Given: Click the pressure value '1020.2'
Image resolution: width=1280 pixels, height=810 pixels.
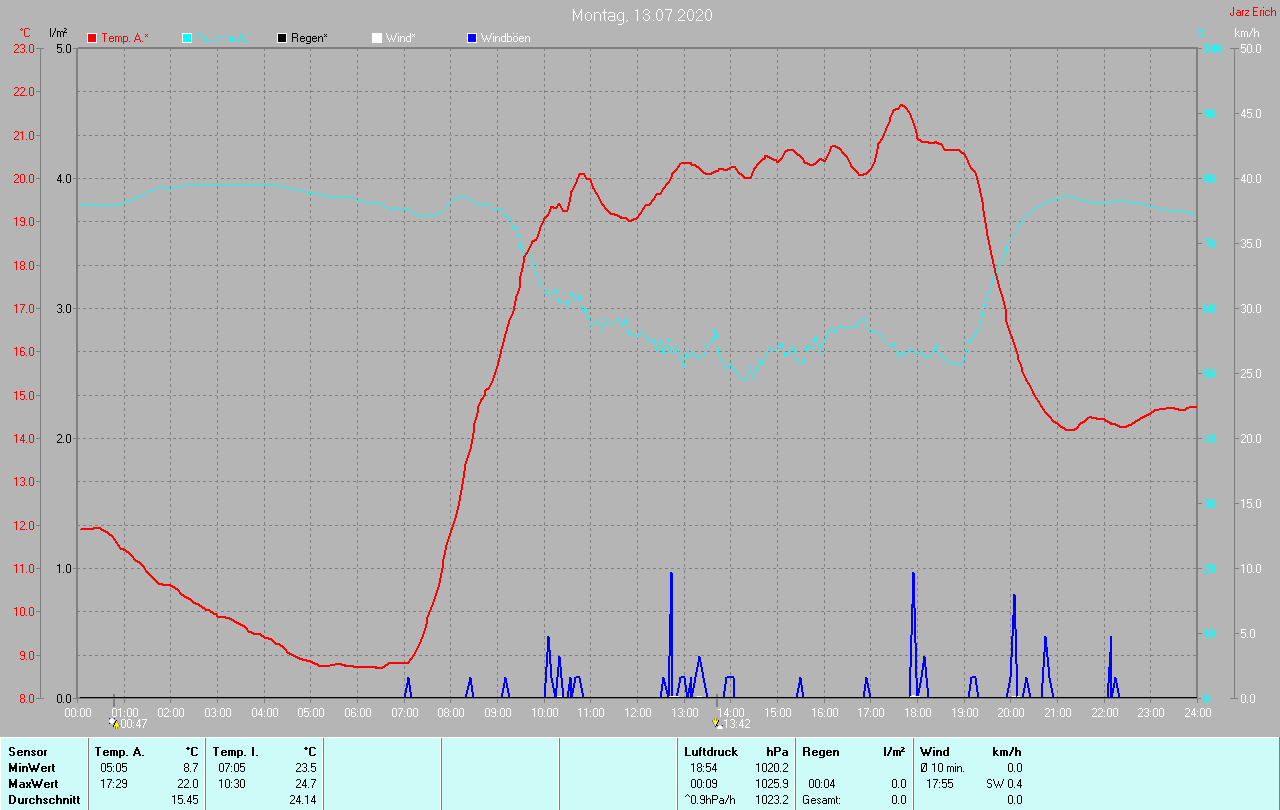Looking at the screenshot, I should tap(772, 768).
